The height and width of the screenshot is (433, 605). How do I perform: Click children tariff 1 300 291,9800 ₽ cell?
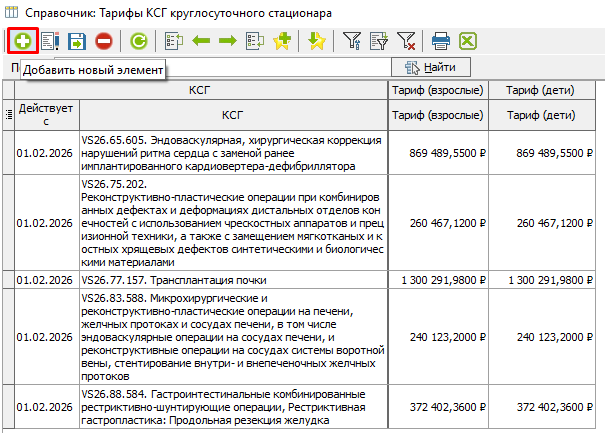point(542,280)
